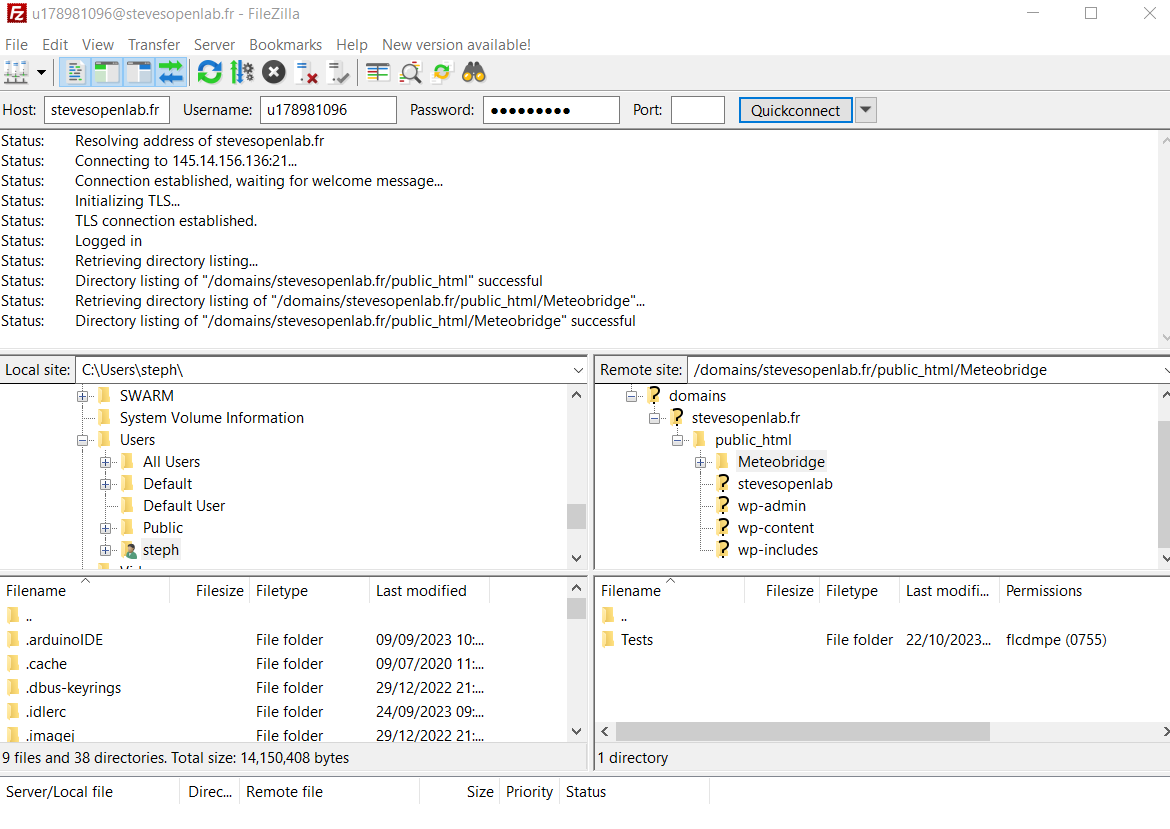The width and height of the screenshot is (1170, 829).
Task: Click the Host input field
Action: click(107, 110)
